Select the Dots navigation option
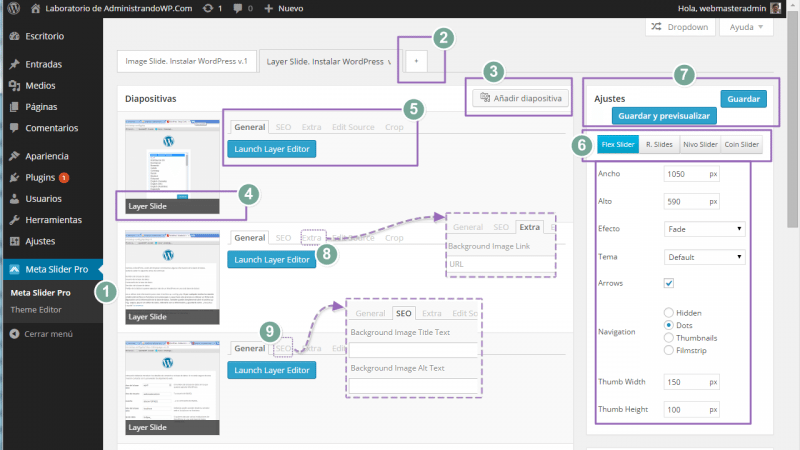800x450 pixels. pyautogui.click(x=668, y=325)
